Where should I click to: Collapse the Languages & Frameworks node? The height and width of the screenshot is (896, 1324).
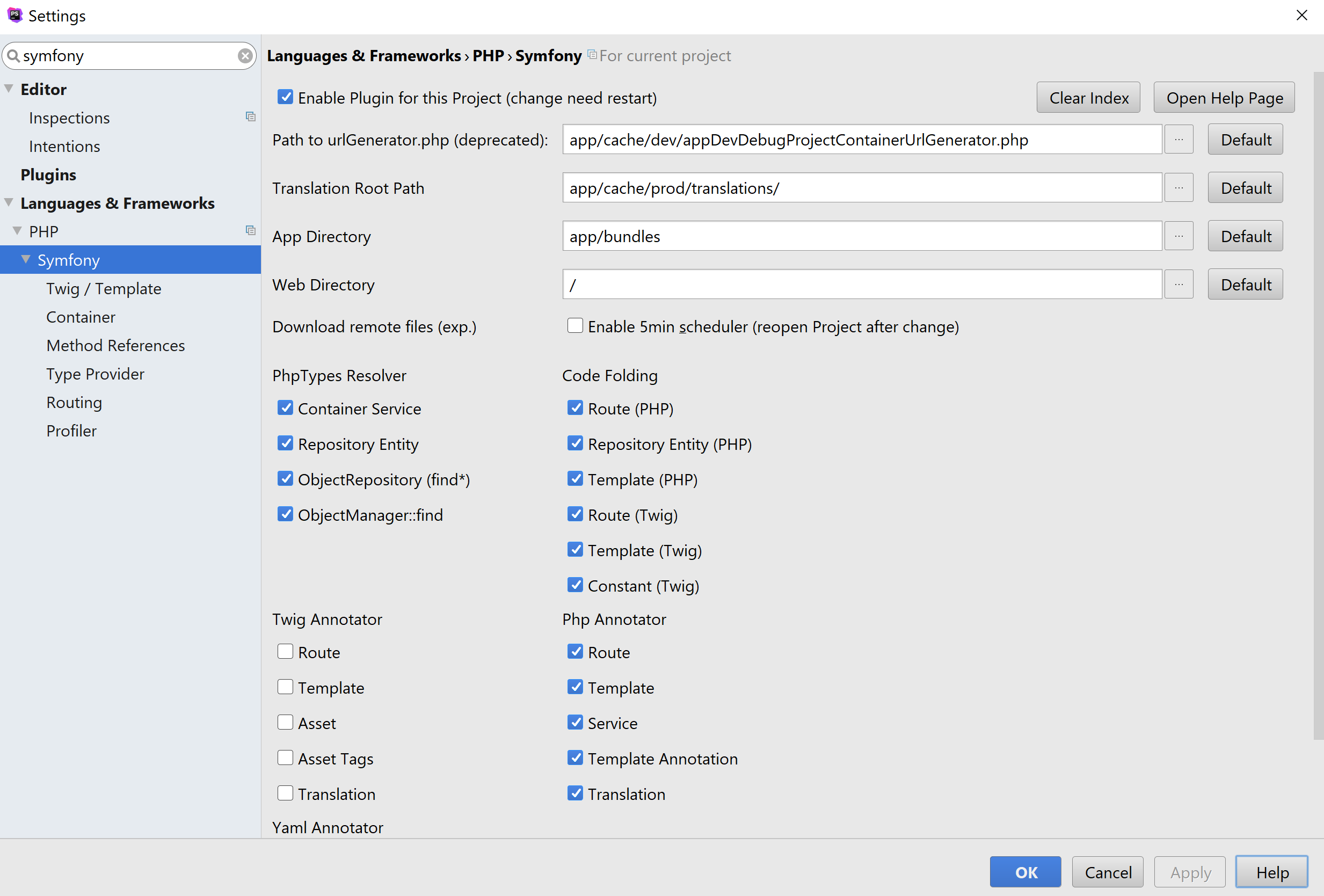coord(9,203)
